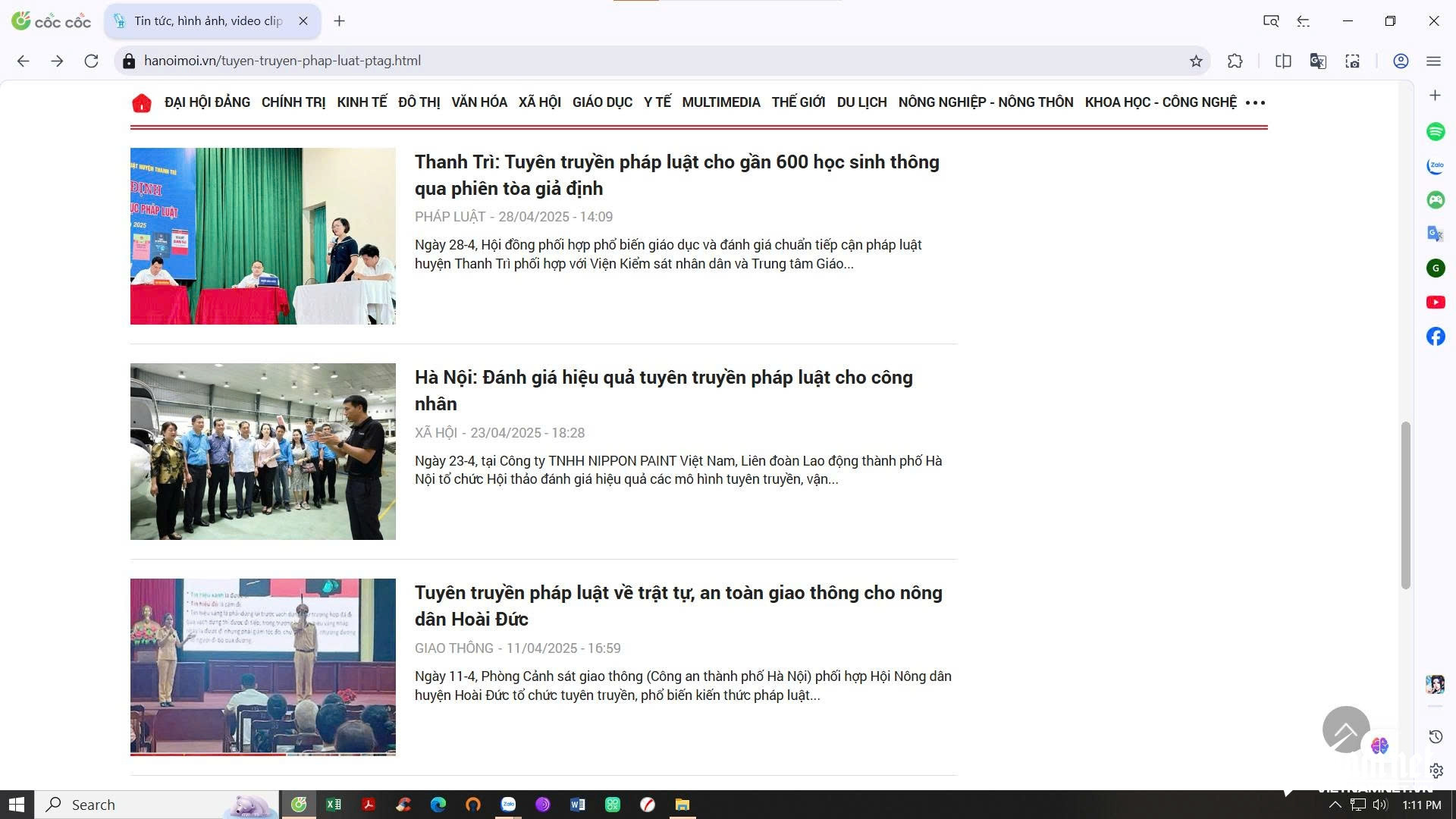Open Facebook sidebar shortcut

pyautogui.click(x=1436, y=337)
